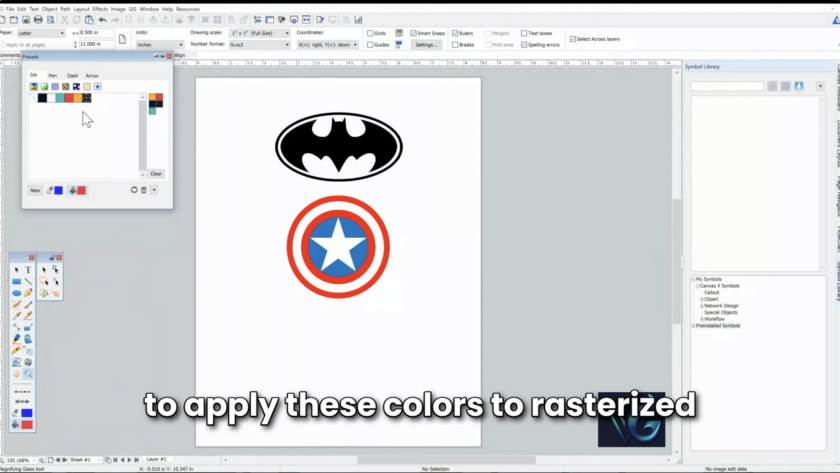The image size is (840, 473).
Task: Click the trash delete icon in Presets
Action: coord(144,190)
